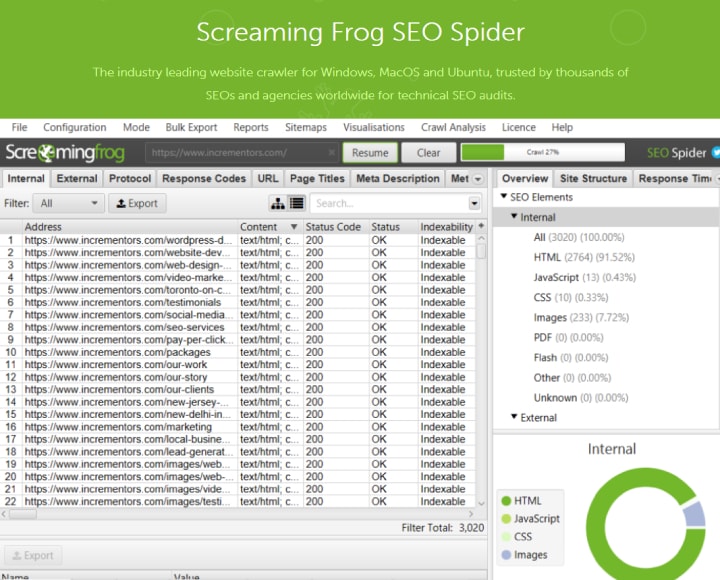Click the crawl progress bar
This screenshot has height=580, width=720.
point(543,152)
